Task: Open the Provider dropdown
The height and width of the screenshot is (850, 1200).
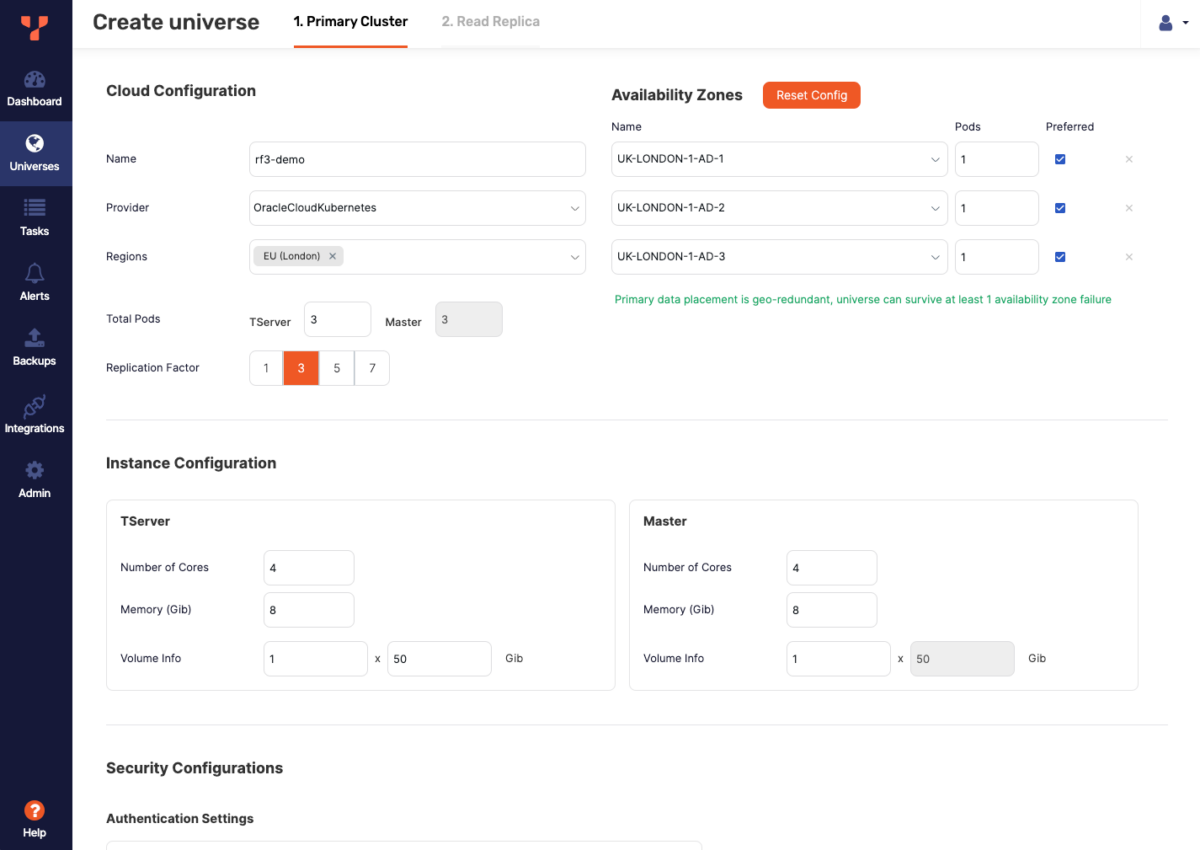Action: click(x=417, y=207)
